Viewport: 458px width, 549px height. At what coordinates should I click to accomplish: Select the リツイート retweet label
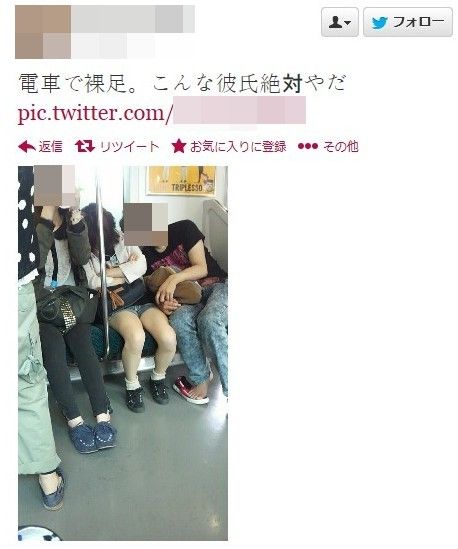coord(129,146)
